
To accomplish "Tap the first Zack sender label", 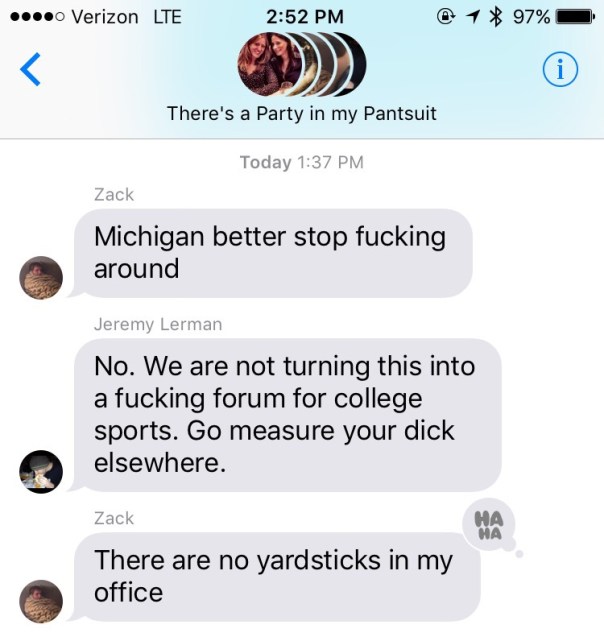I will point(114,195).
